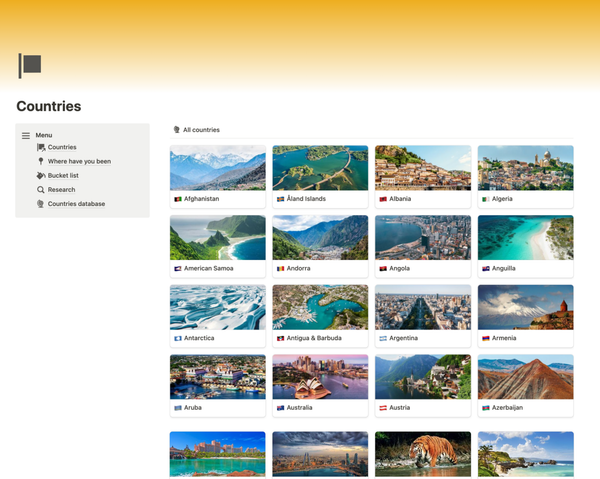This screenshot has width=600, height=479.
Task: Click the Algeria flag icon
Action: 486,199
